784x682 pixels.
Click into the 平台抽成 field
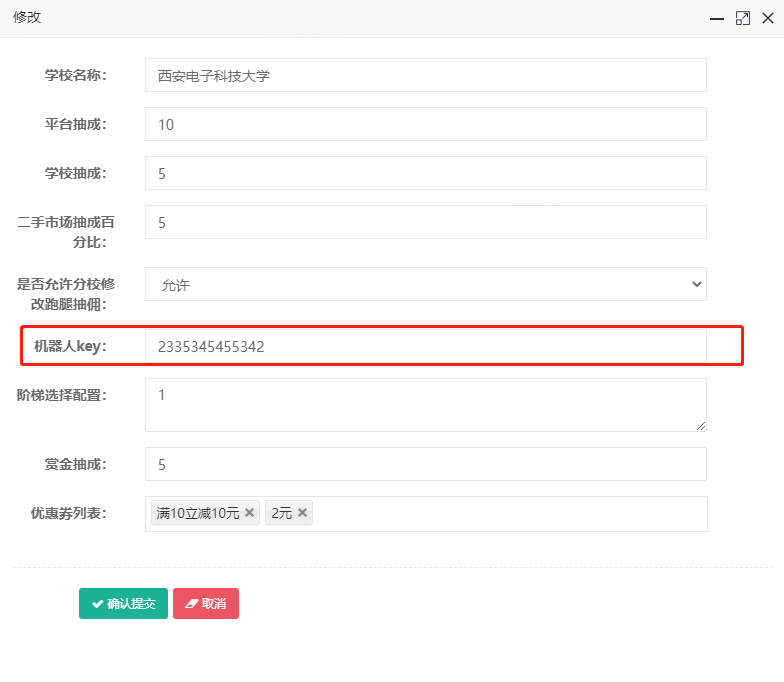coord(426,124)
